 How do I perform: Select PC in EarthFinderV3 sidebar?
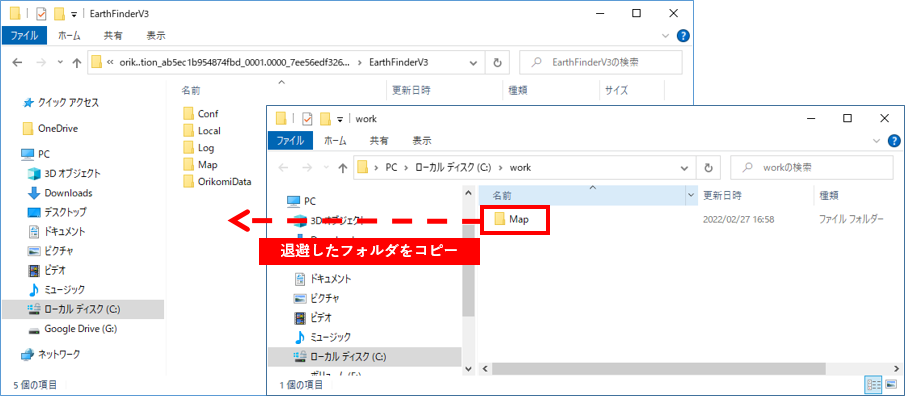coord(36,154)
